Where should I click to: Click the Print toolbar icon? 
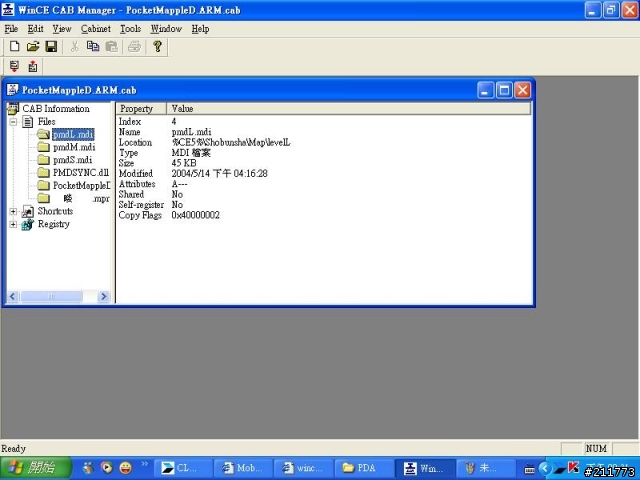click(x=134, y=46)
